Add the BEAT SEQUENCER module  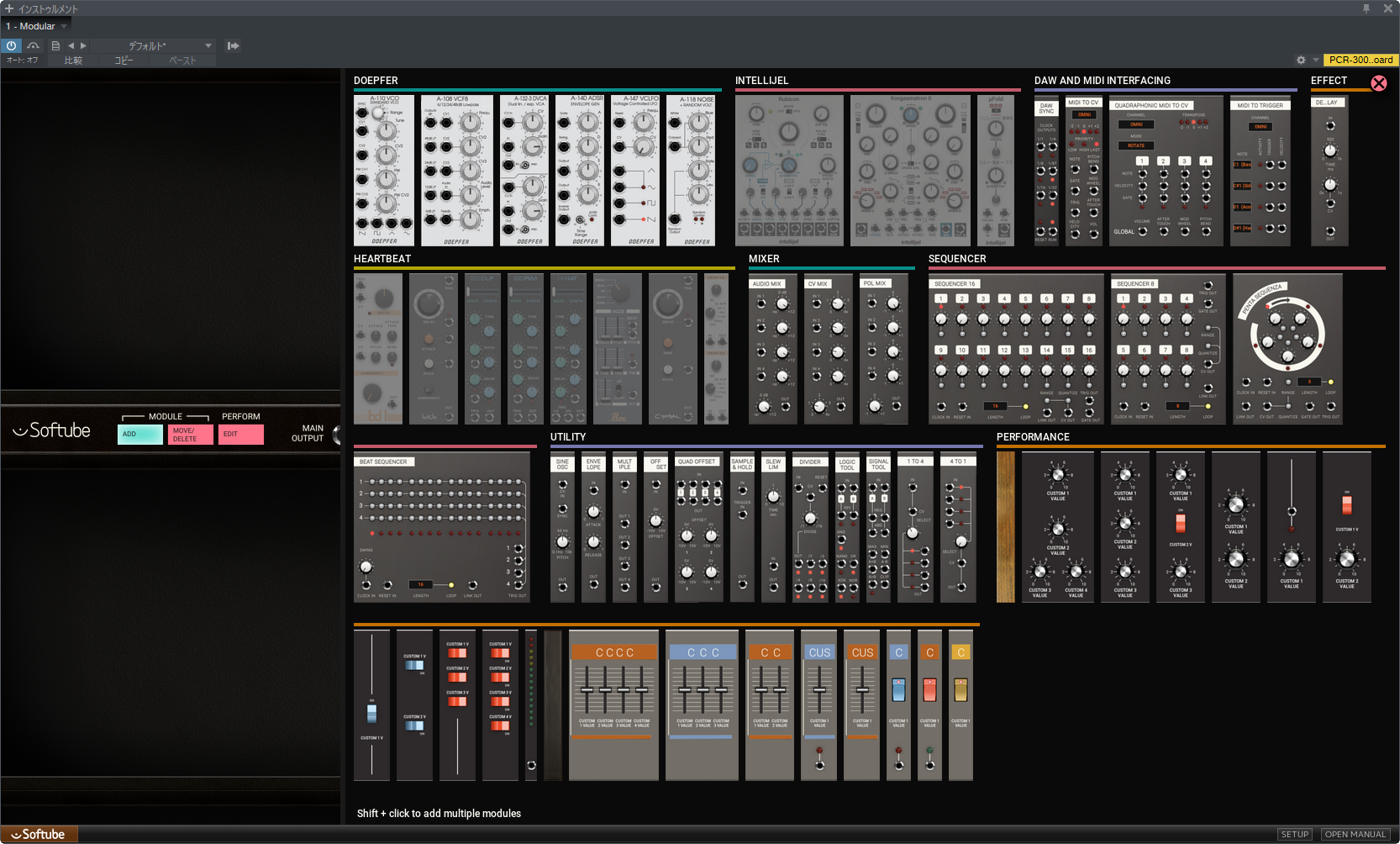(x=442, y=527)
